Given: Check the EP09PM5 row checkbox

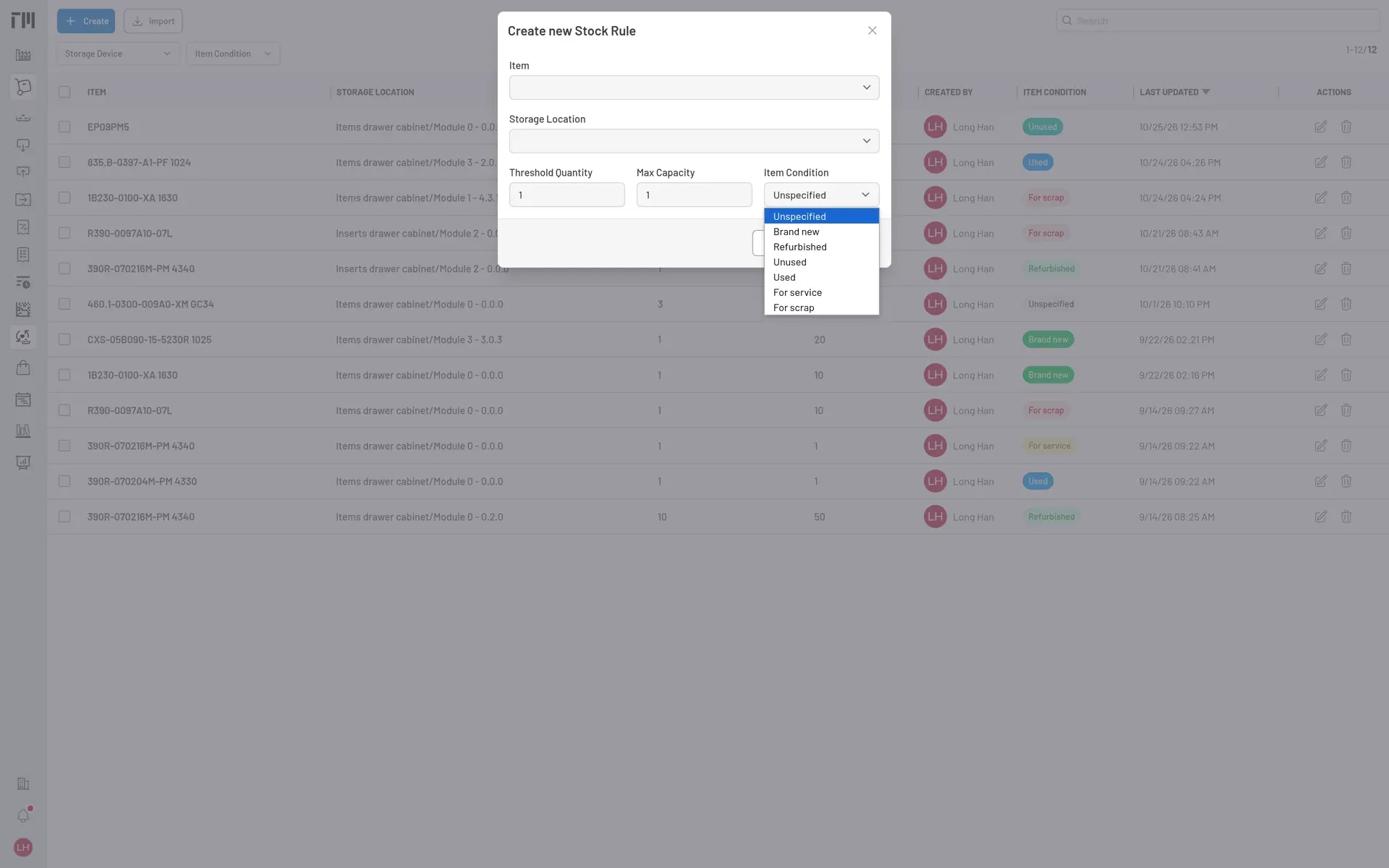Looking at the screenshot, I should [x=64, y=127].
